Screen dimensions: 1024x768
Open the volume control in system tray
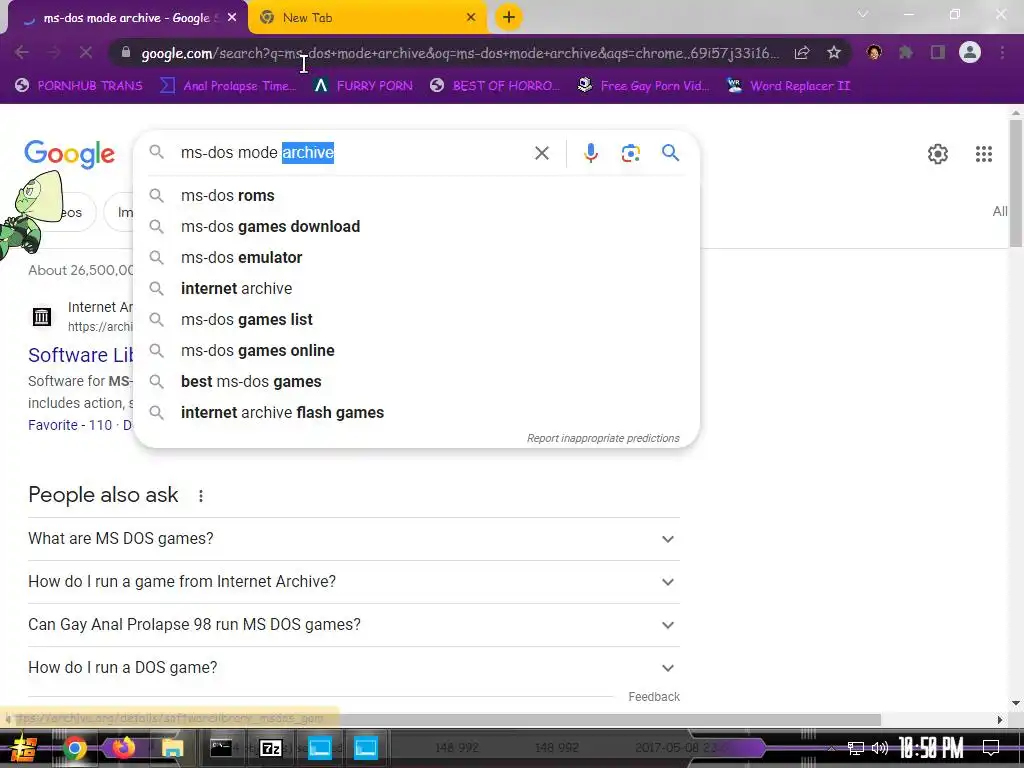(x=880, y=748)
